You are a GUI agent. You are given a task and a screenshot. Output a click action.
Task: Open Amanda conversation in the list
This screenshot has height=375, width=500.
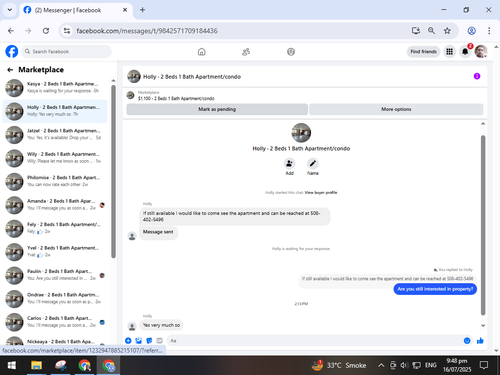56,205
